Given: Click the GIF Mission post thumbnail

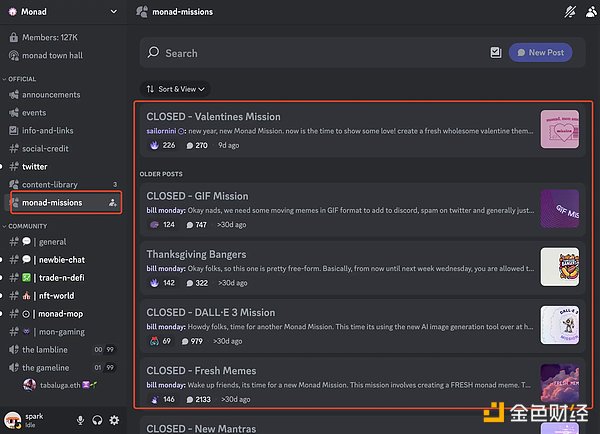Looking at the screenshot, I should tap(559, 208).
